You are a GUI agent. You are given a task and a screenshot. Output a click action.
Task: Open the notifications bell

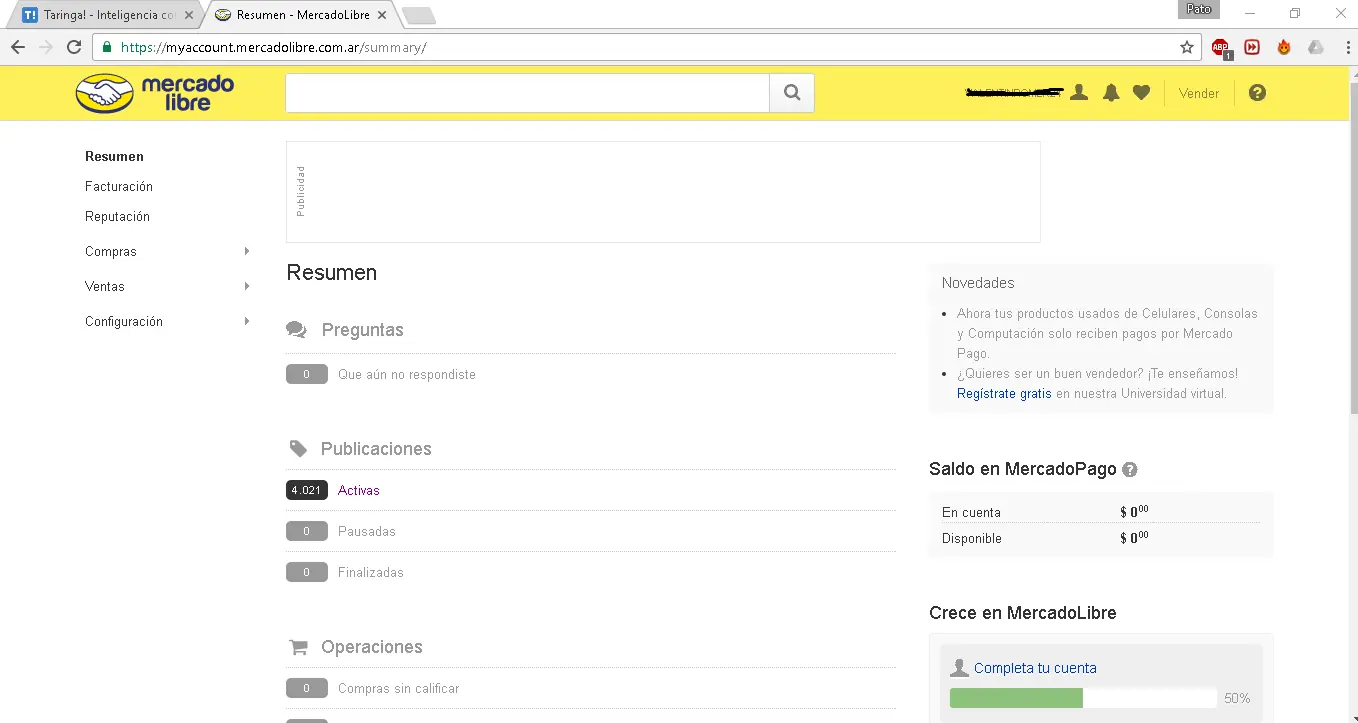click(x=1110, y=93)
